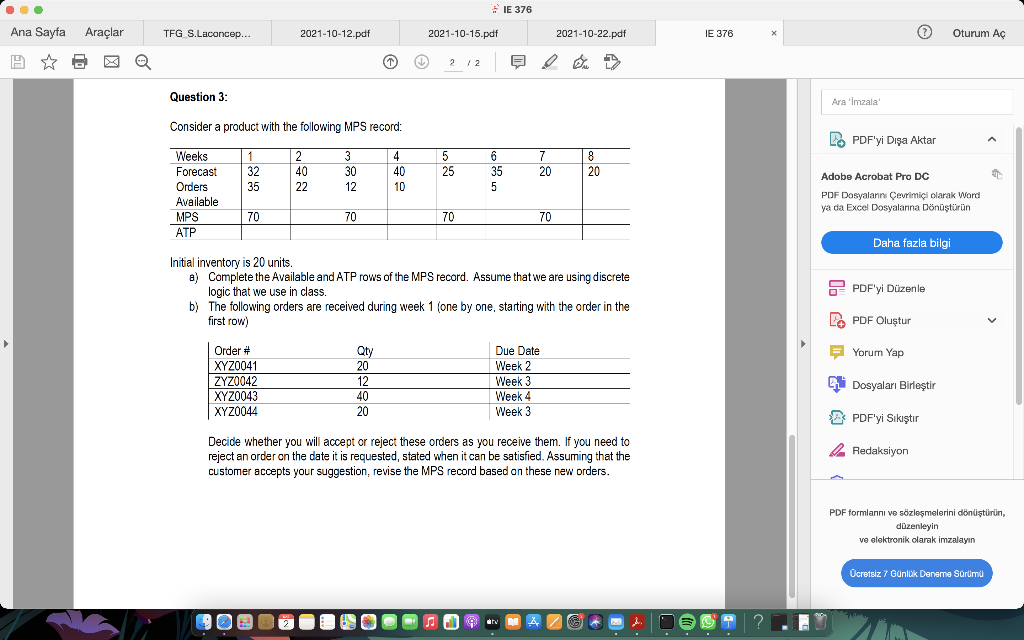Send file by email envelope icon
The image size is (1024, 640).
pos(112,62)
